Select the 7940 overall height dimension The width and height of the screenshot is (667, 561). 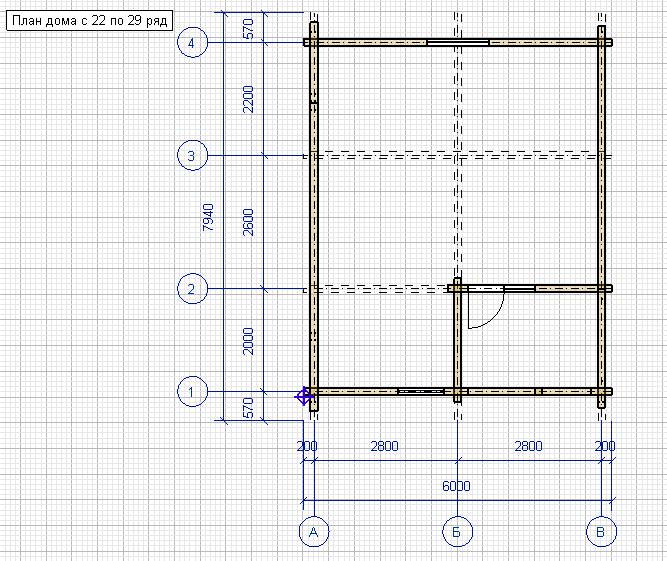coord(208,217)
